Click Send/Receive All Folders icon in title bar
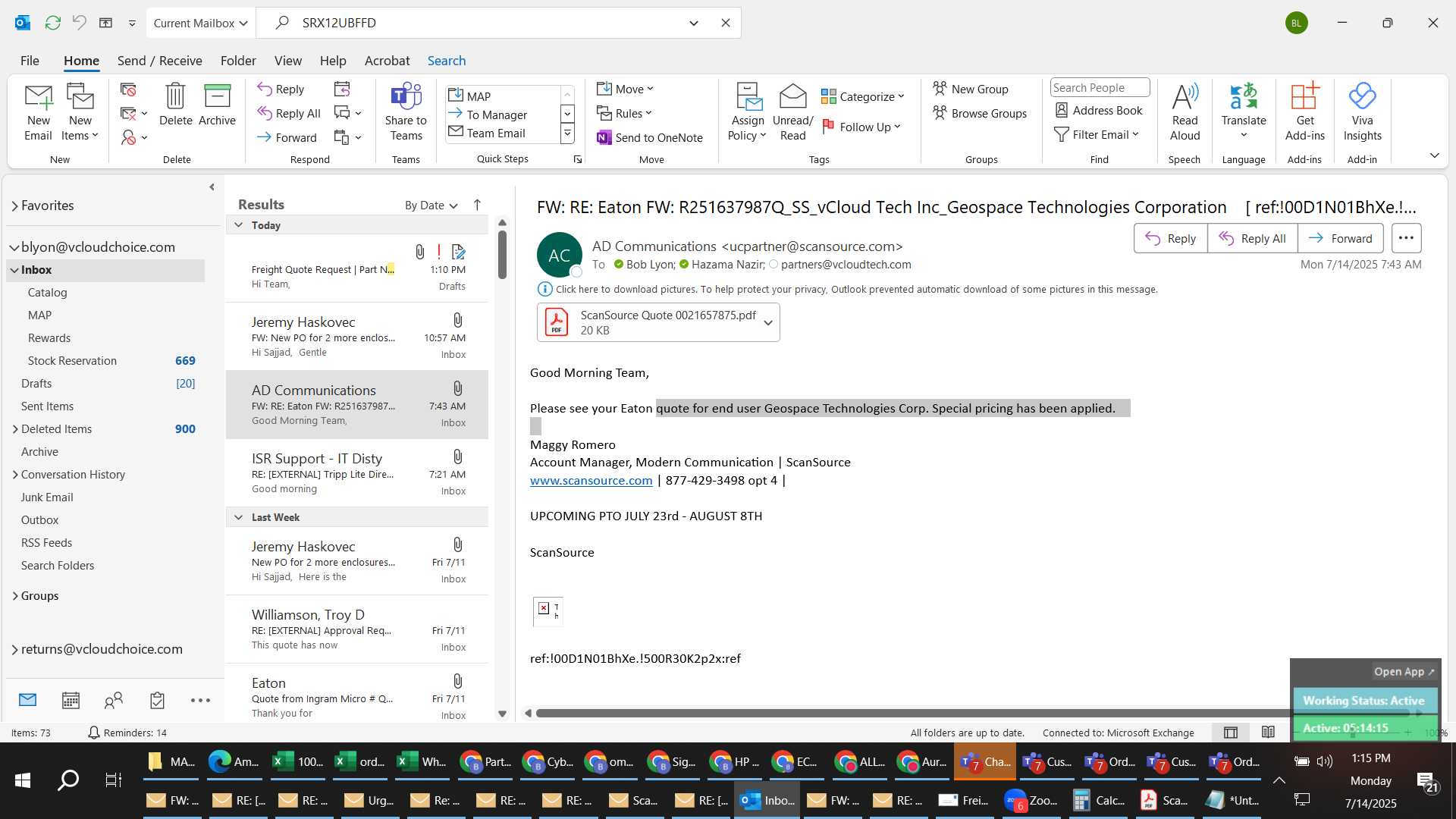This screenshot has height=819, width=1456. pos(52,23)
